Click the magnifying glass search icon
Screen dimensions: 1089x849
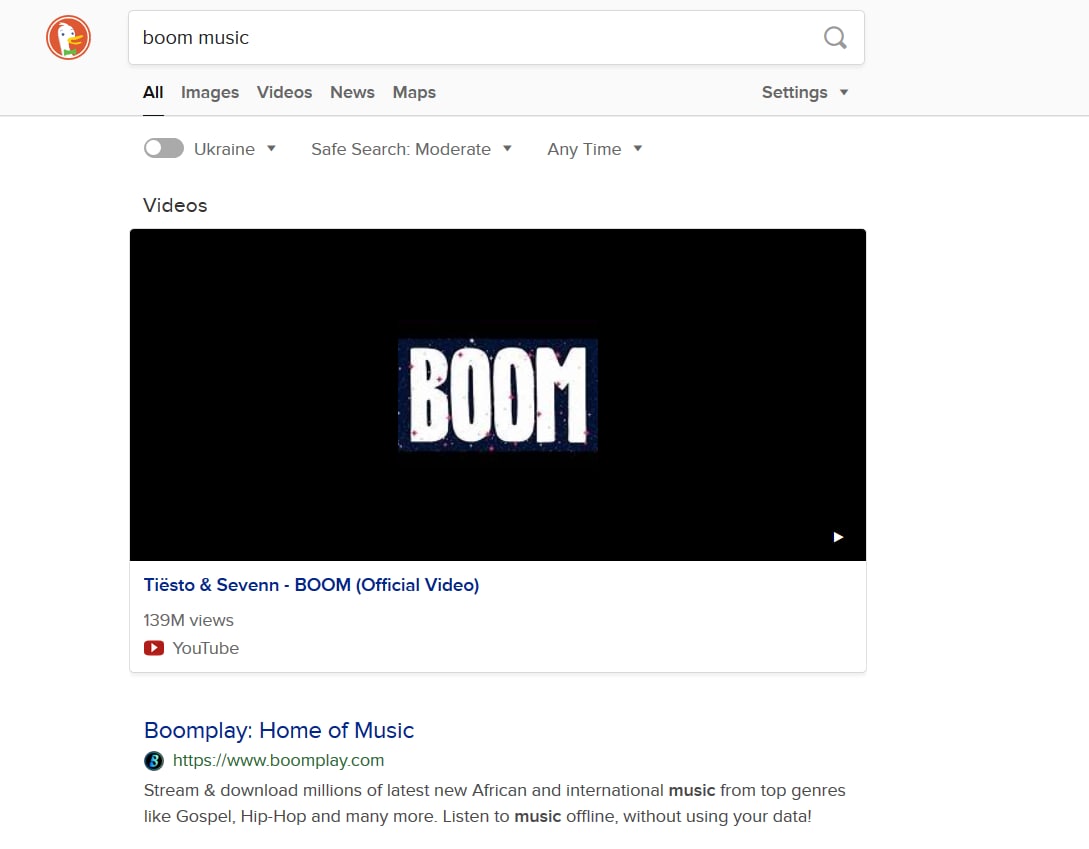coord(835,38)
